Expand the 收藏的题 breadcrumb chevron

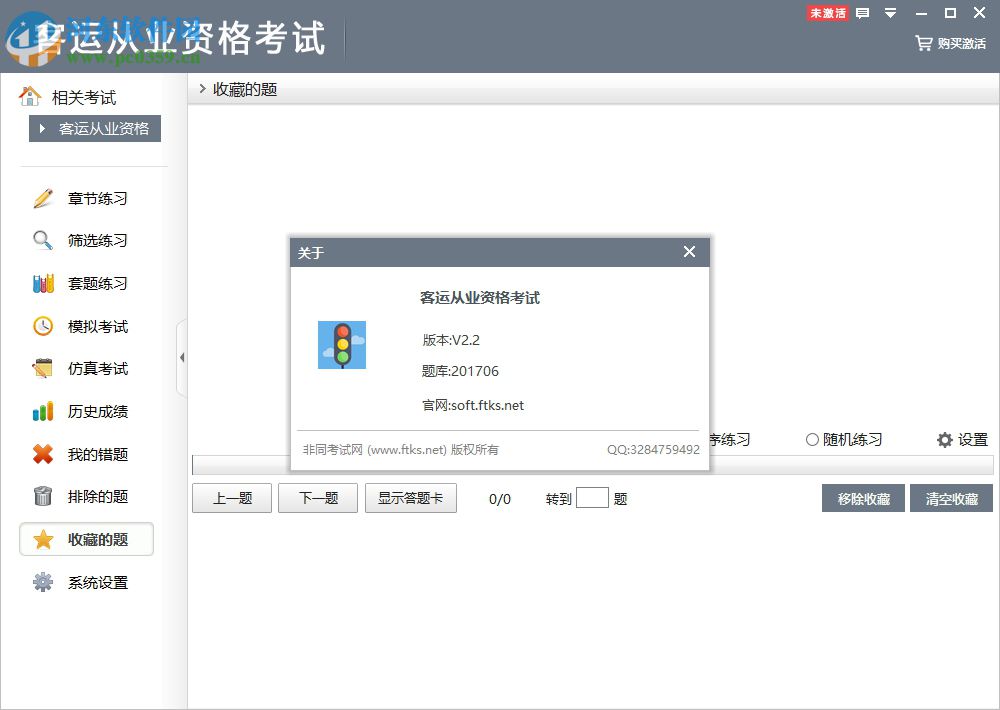[204, 89]
